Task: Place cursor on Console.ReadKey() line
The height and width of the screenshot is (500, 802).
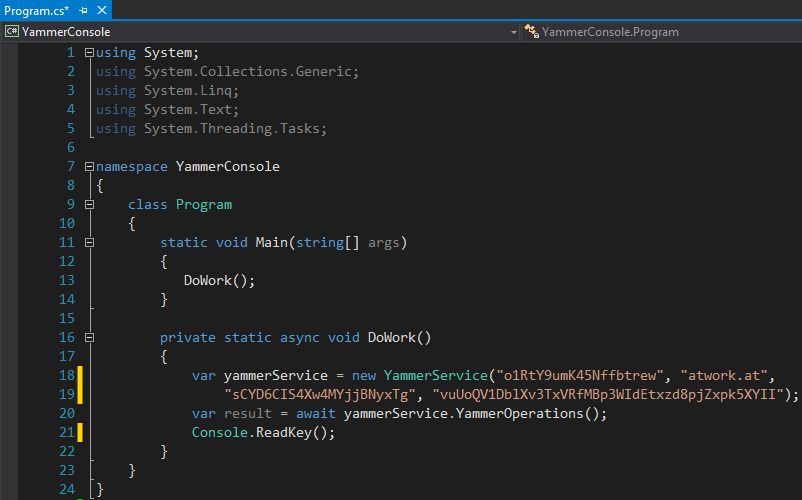Action: tap(263, 433)
